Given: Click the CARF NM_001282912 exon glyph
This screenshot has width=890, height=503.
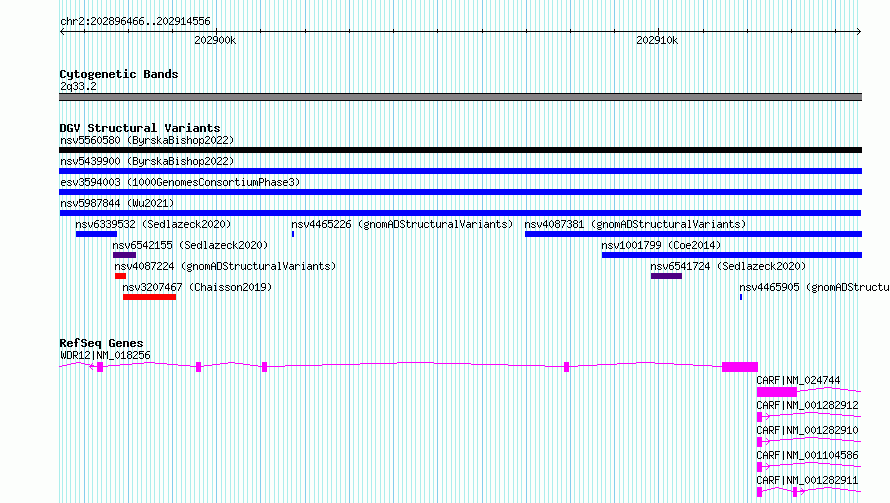Looking at the screenshot, I should coord(759,417).
